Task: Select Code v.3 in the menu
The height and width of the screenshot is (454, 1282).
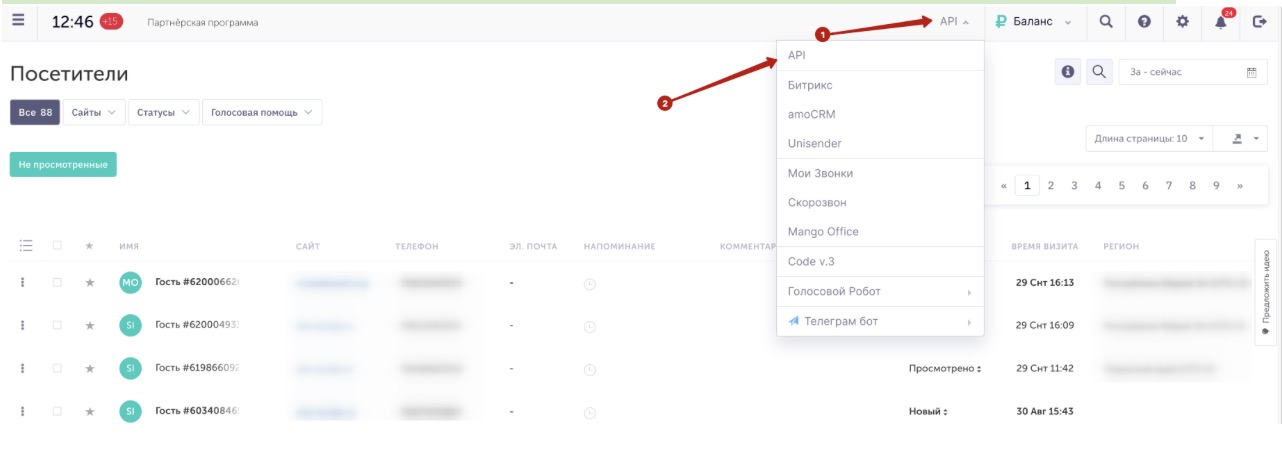Action: point(880,262)
